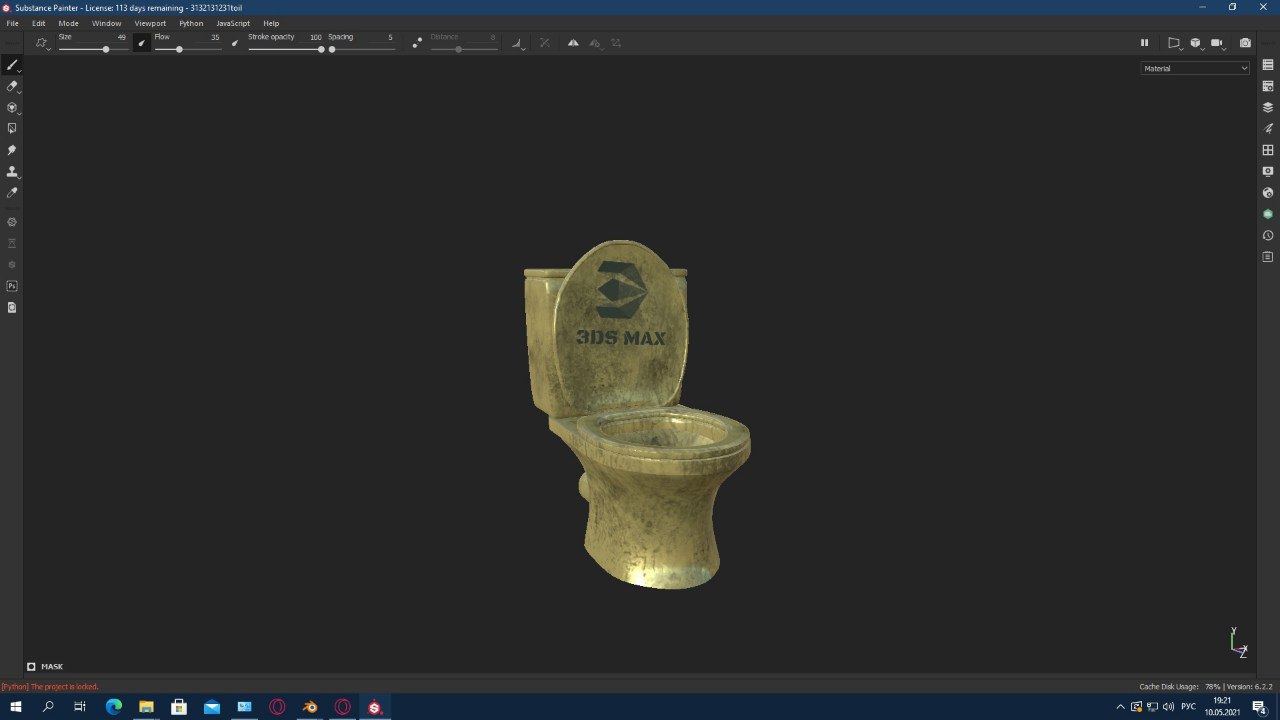The height and width of the screenshot is (720, 1280).
Task: Click the 3D toilet model in viewport
Action: (636, 414)
